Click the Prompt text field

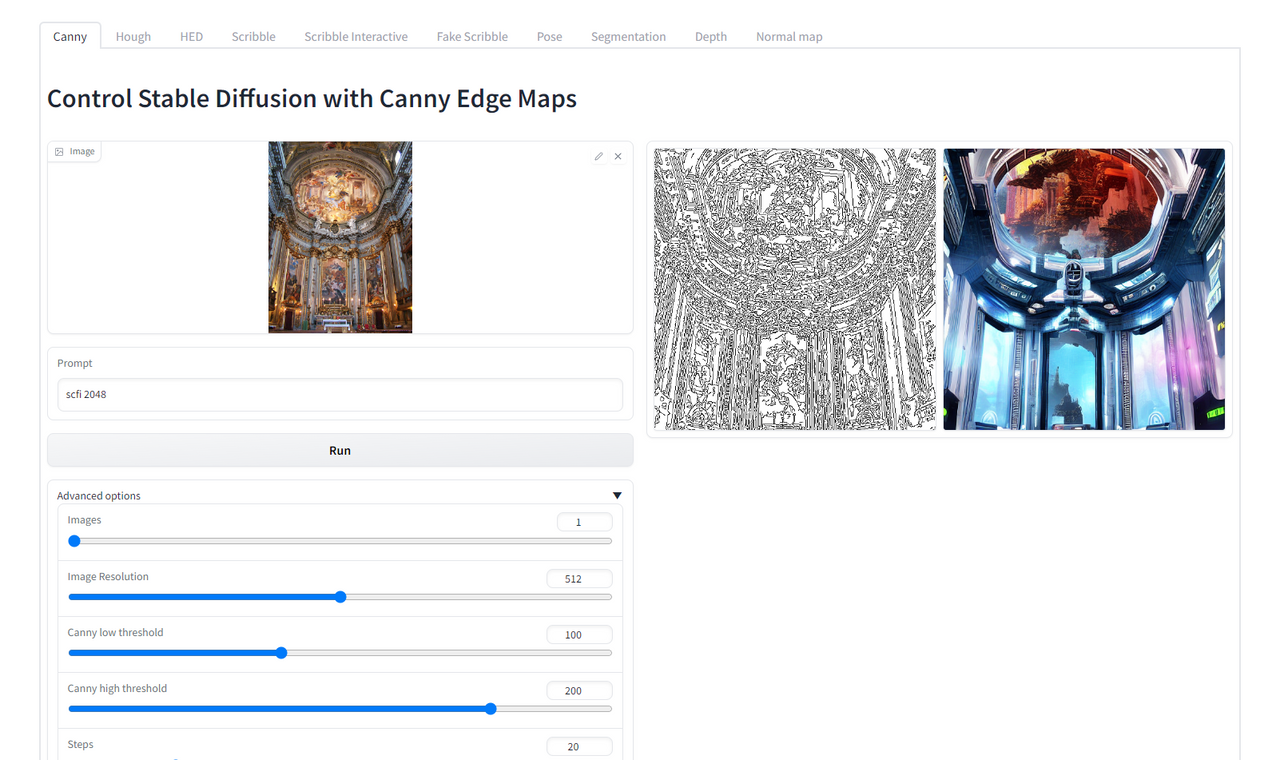pos(340,395)
